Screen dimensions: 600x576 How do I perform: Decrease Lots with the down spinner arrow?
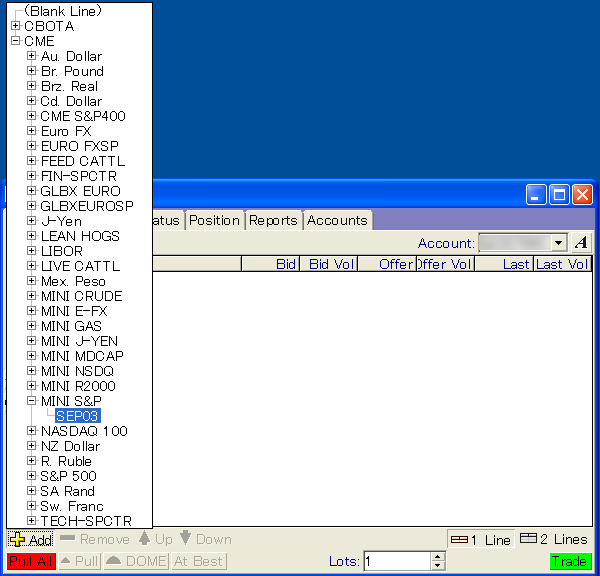point(438,566)
